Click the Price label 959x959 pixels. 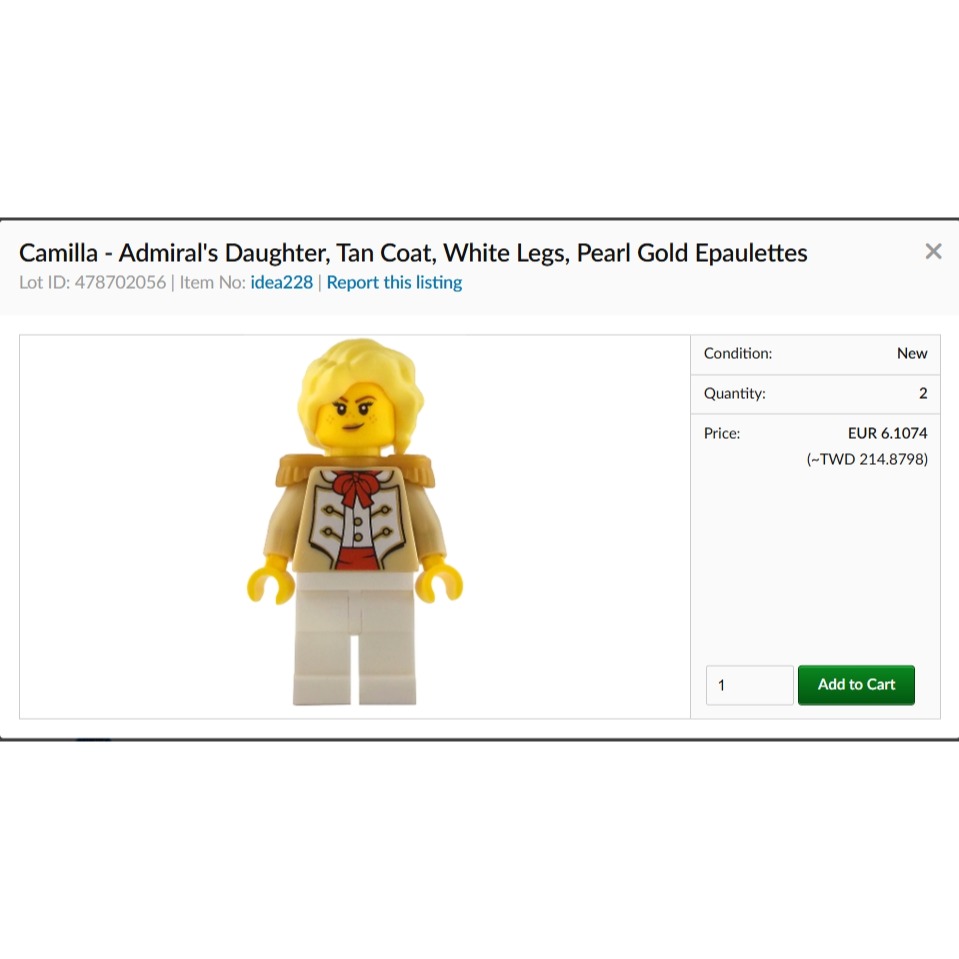point(722,433)
